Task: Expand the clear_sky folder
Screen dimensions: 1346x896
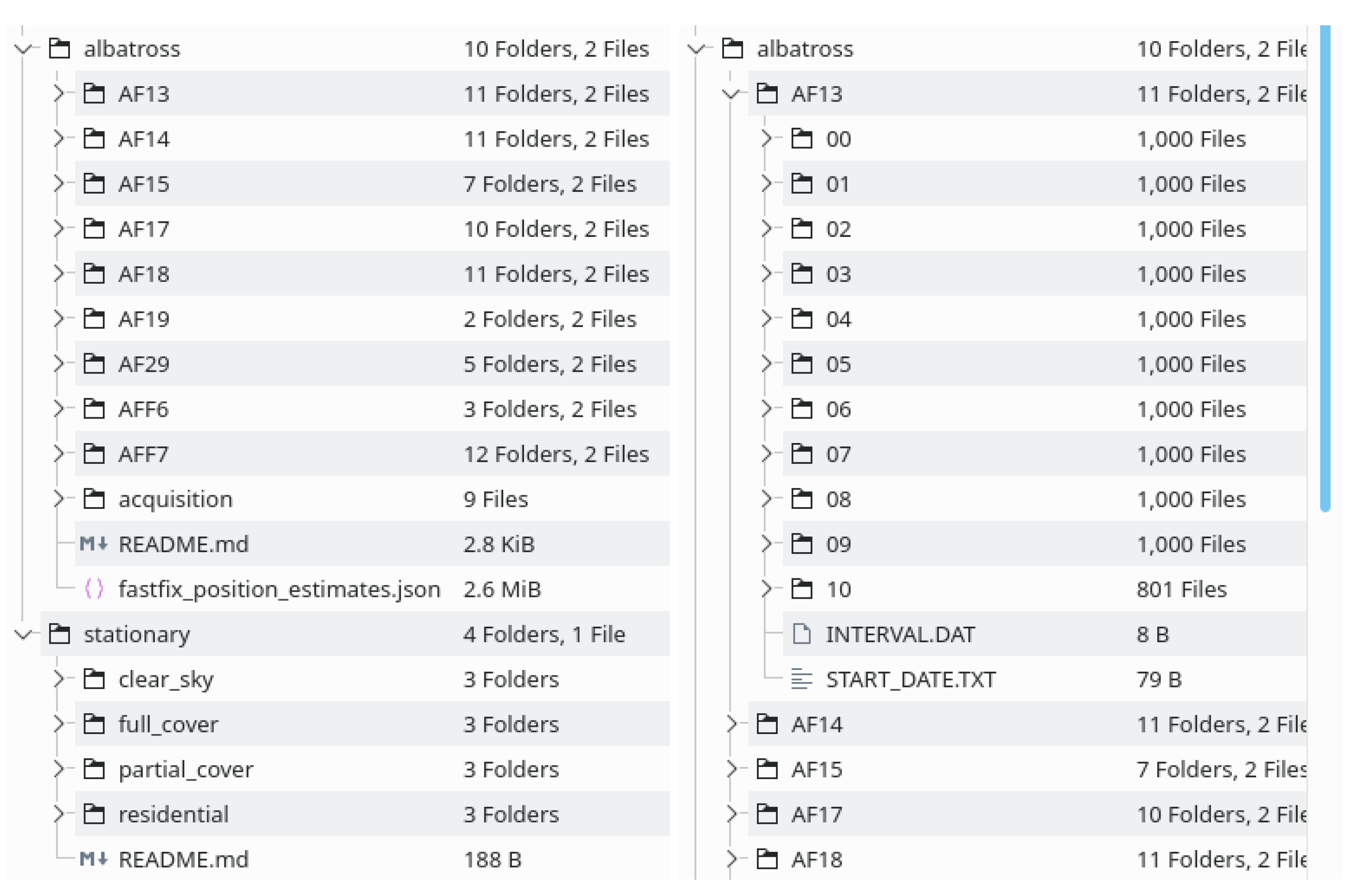Action: [x=58, y=679]
